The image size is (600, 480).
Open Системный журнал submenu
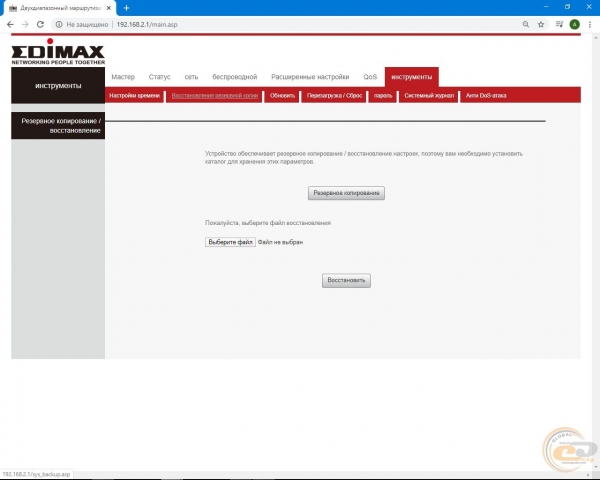(429, 96)
